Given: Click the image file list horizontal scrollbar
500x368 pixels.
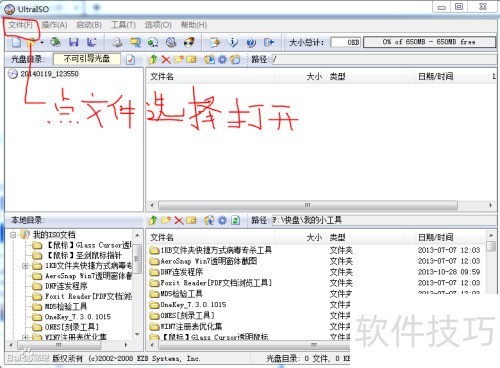Looking at the screenshot, I should [x=307, y=205].
